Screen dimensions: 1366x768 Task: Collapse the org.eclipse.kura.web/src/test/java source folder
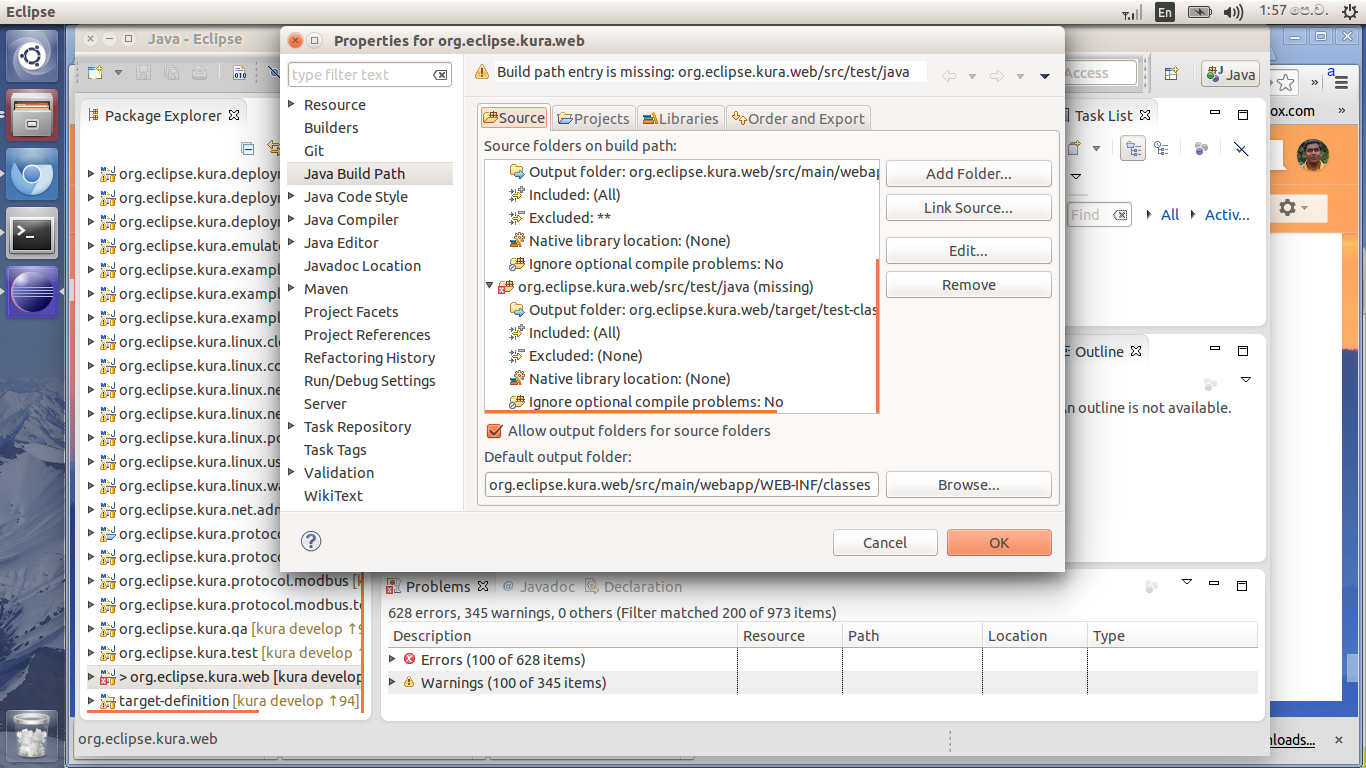490,286
